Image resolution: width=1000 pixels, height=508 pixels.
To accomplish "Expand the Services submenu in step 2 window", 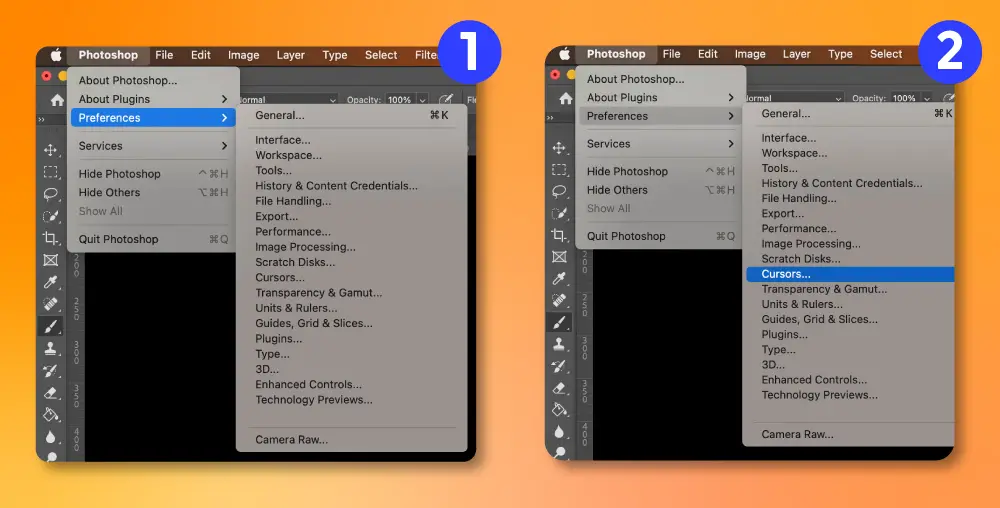I will coord(661,144).
